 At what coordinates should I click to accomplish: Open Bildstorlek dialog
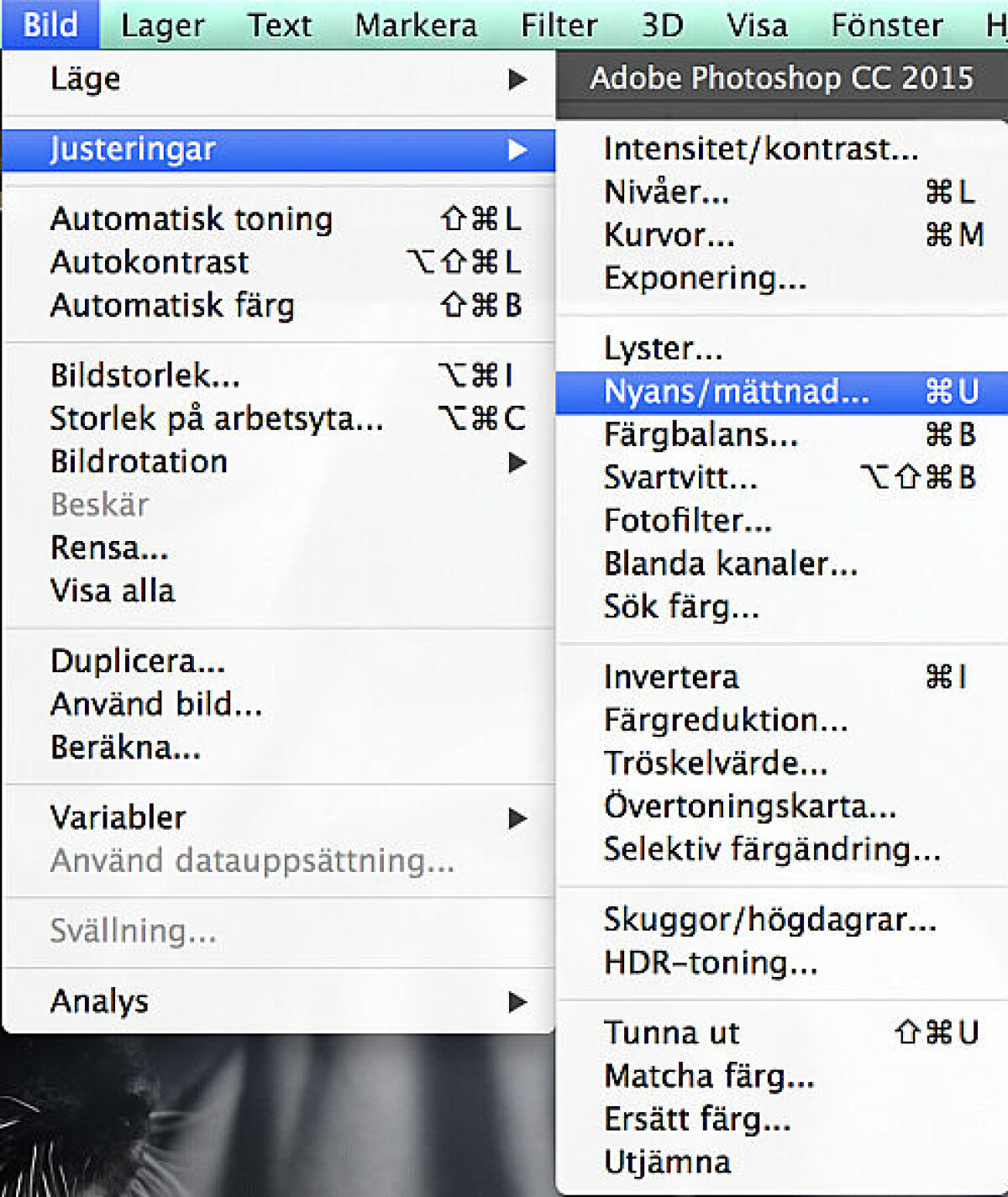[x=277, y=375]
